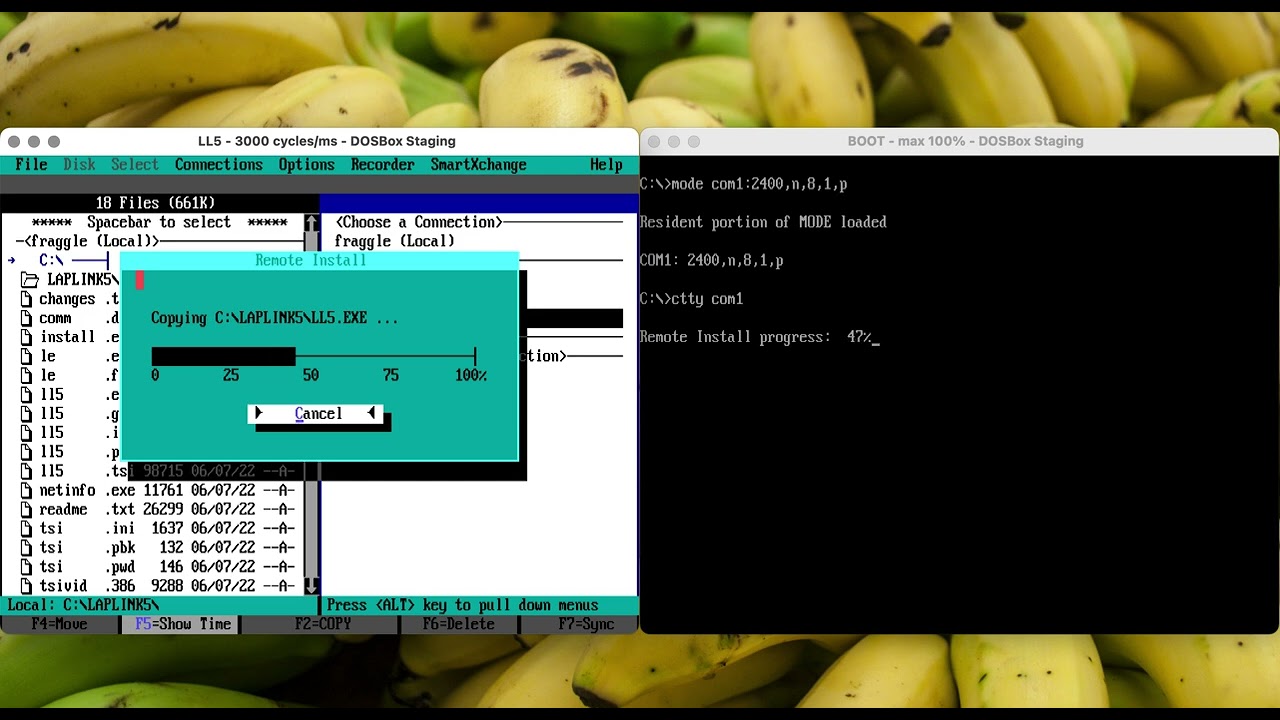1280x720 pixels.
Task: Click the F4=Move function key button
Action: 59,624
